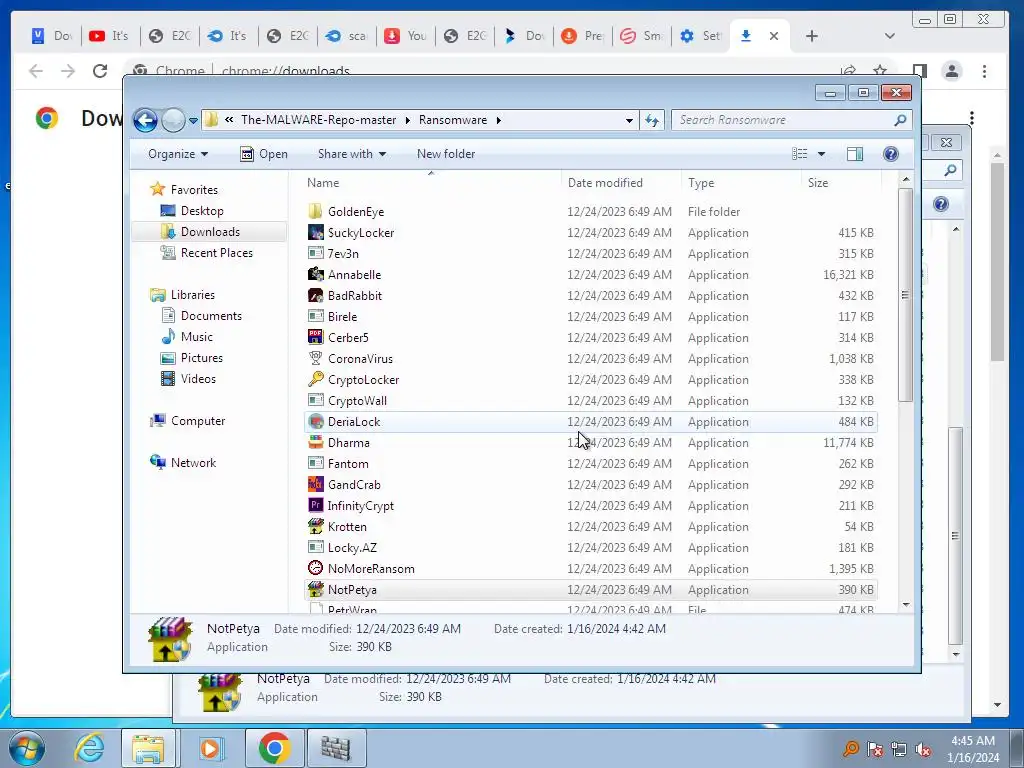Select Libraries in the navigation pane
This screenshot has height=768, width=1024.
click(193, 295)
